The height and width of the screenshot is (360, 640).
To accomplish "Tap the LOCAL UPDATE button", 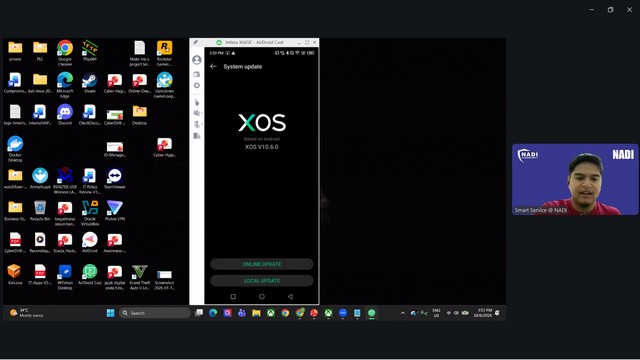I will pyautogui.click(x=262, y=281).
